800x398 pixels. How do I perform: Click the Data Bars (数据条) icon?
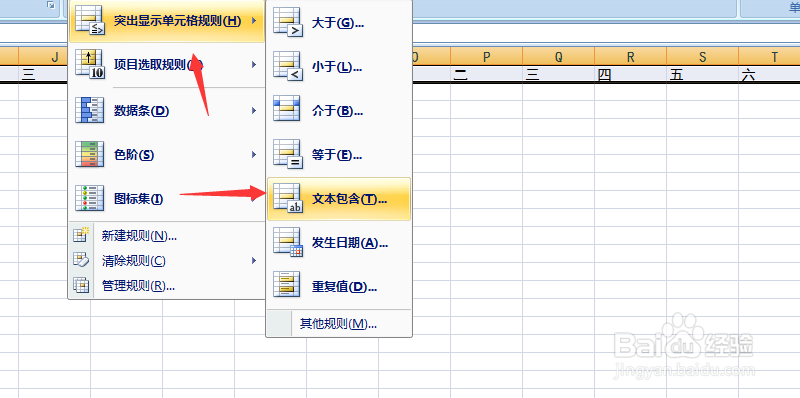[x=89, y=110]
